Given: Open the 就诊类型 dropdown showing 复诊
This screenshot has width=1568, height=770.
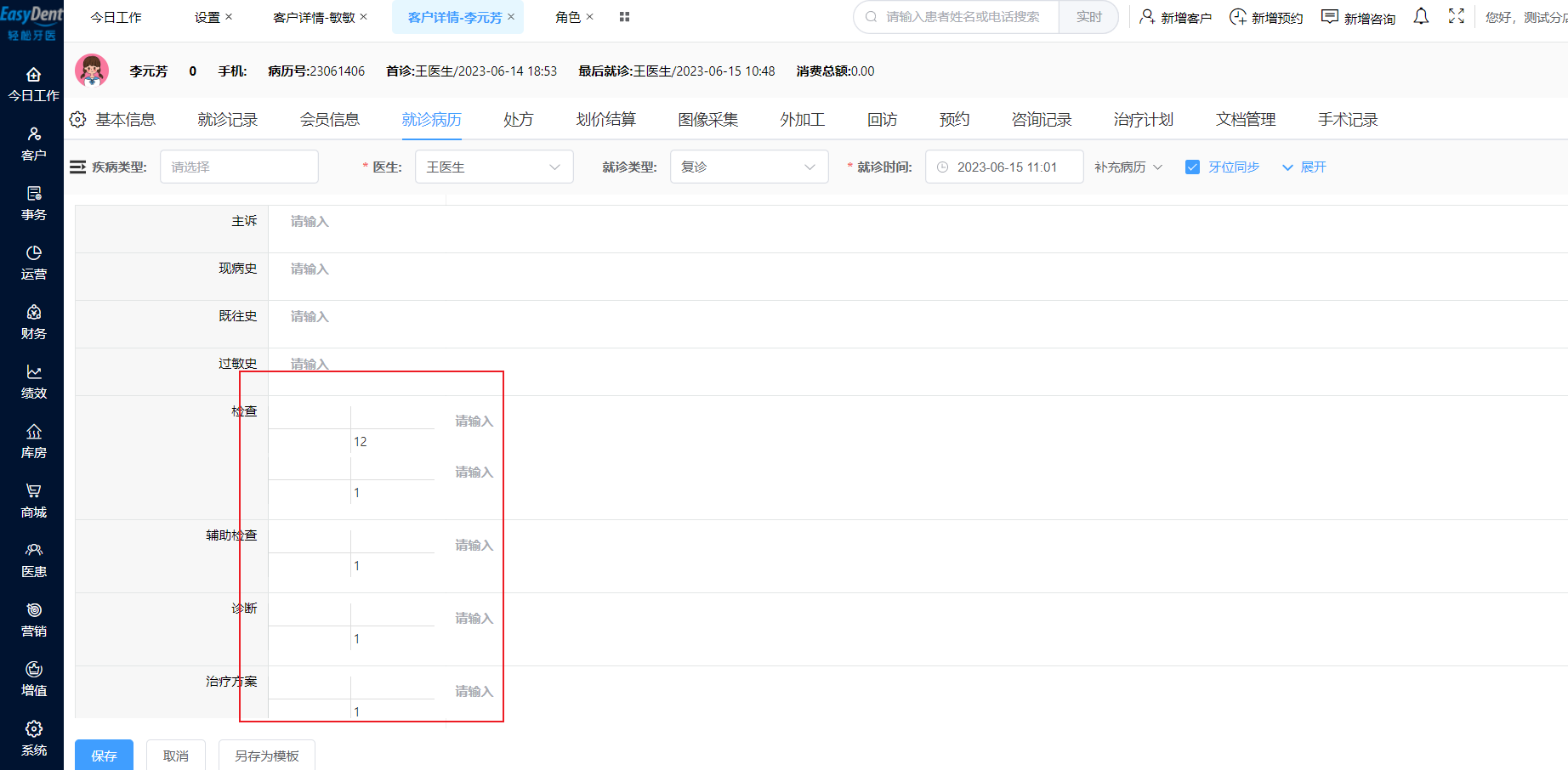Looking at the screenshot, I should pyautogui.click(x=749, y=167).
